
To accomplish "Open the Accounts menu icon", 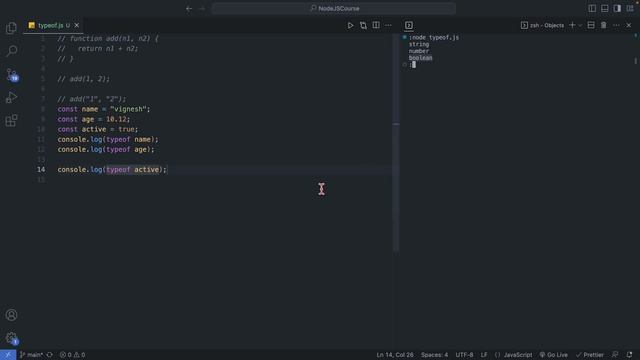I will (x=11, y=315).
